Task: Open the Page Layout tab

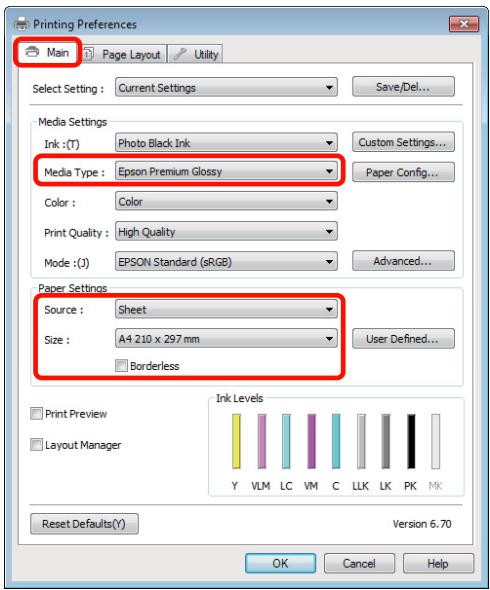Action: click(123, 54)
